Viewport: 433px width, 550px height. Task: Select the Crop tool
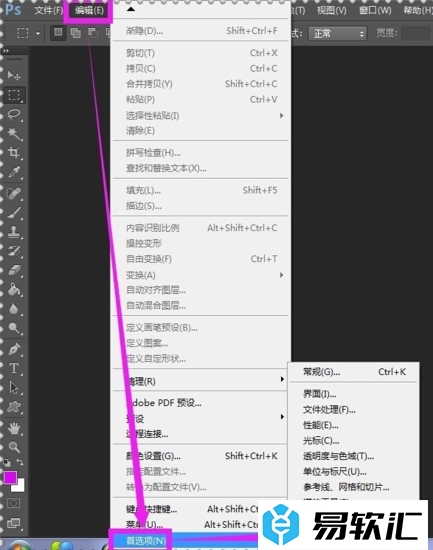[14, 153]
